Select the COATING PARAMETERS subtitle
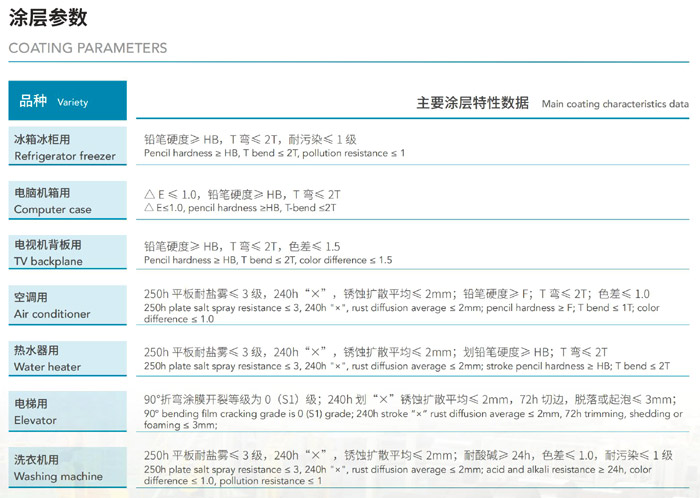 pos(88,48)
